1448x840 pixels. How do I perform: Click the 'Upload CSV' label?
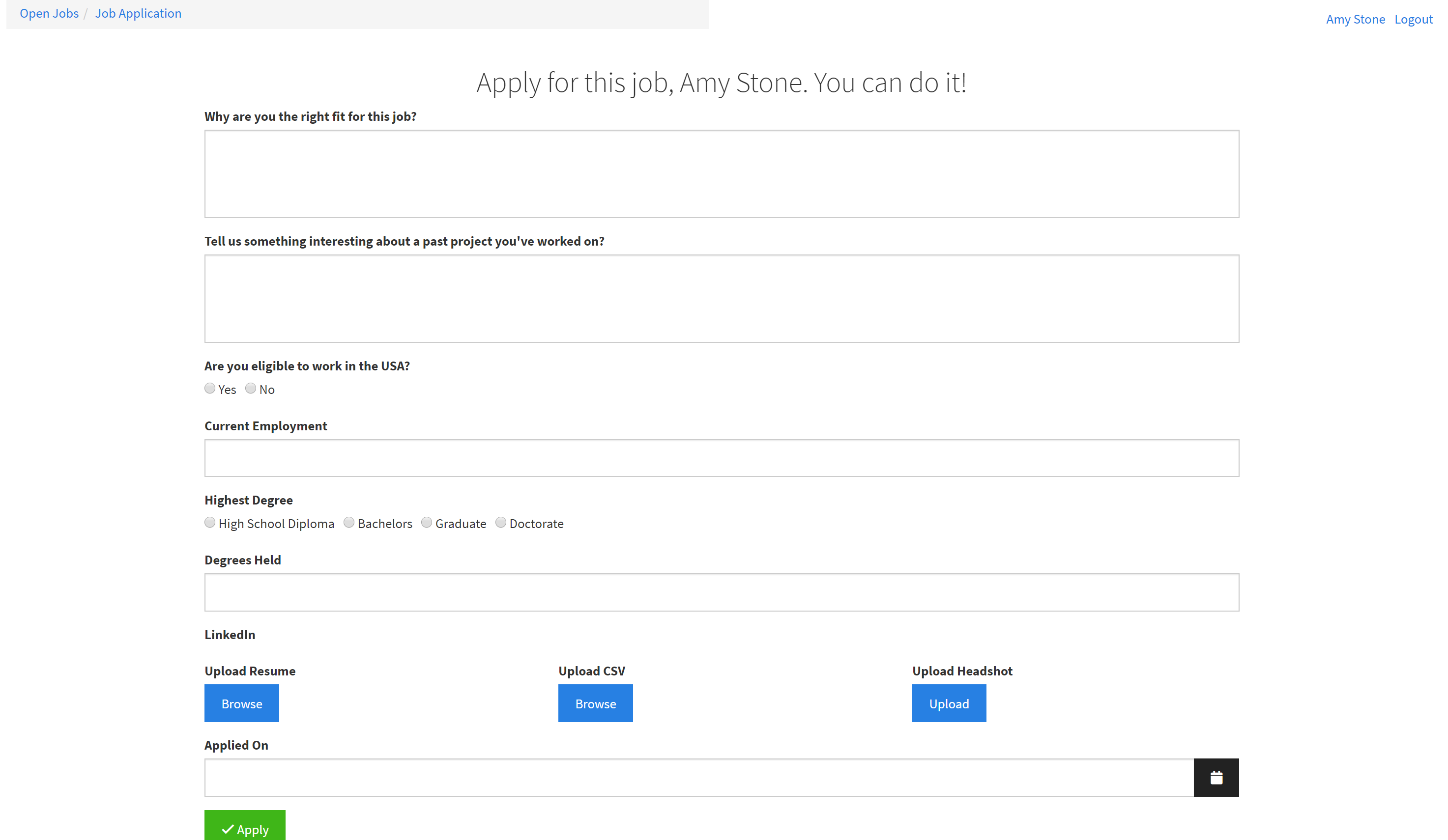592,671
